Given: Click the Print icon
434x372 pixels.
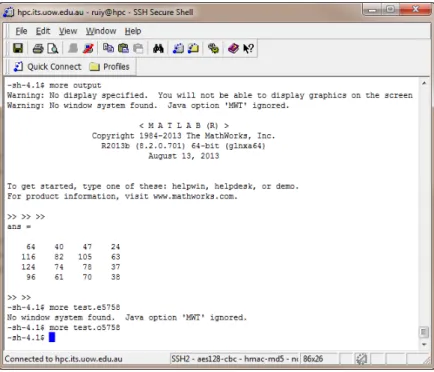Looking at the screenshot, I should 38,49.
